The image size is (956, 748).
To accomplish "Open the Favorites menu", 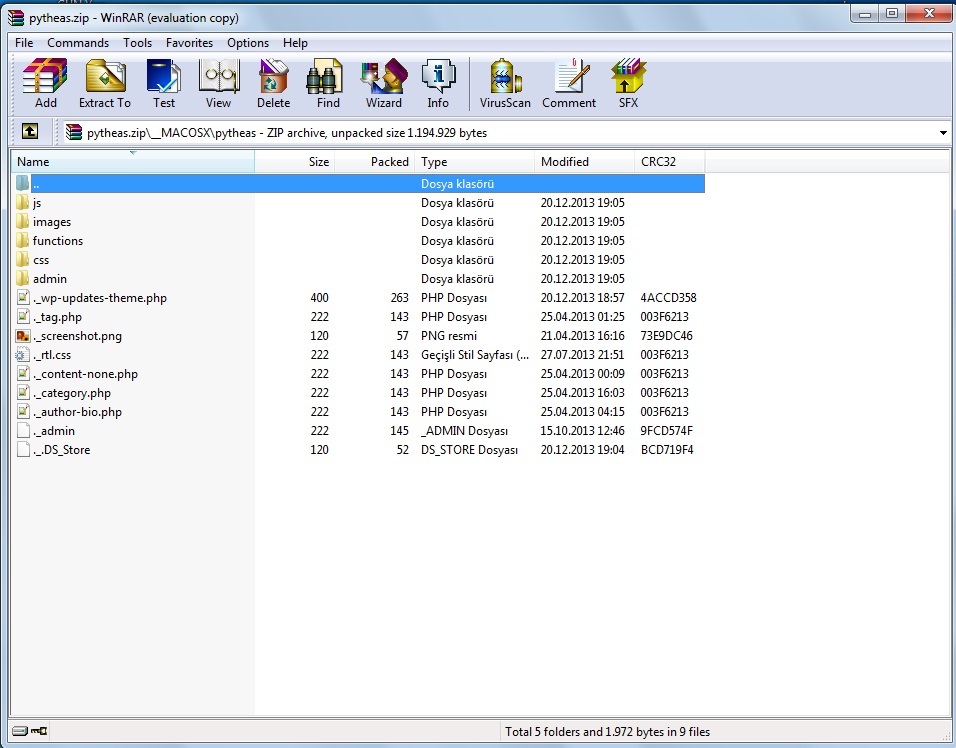I will (x=189, y=43).
